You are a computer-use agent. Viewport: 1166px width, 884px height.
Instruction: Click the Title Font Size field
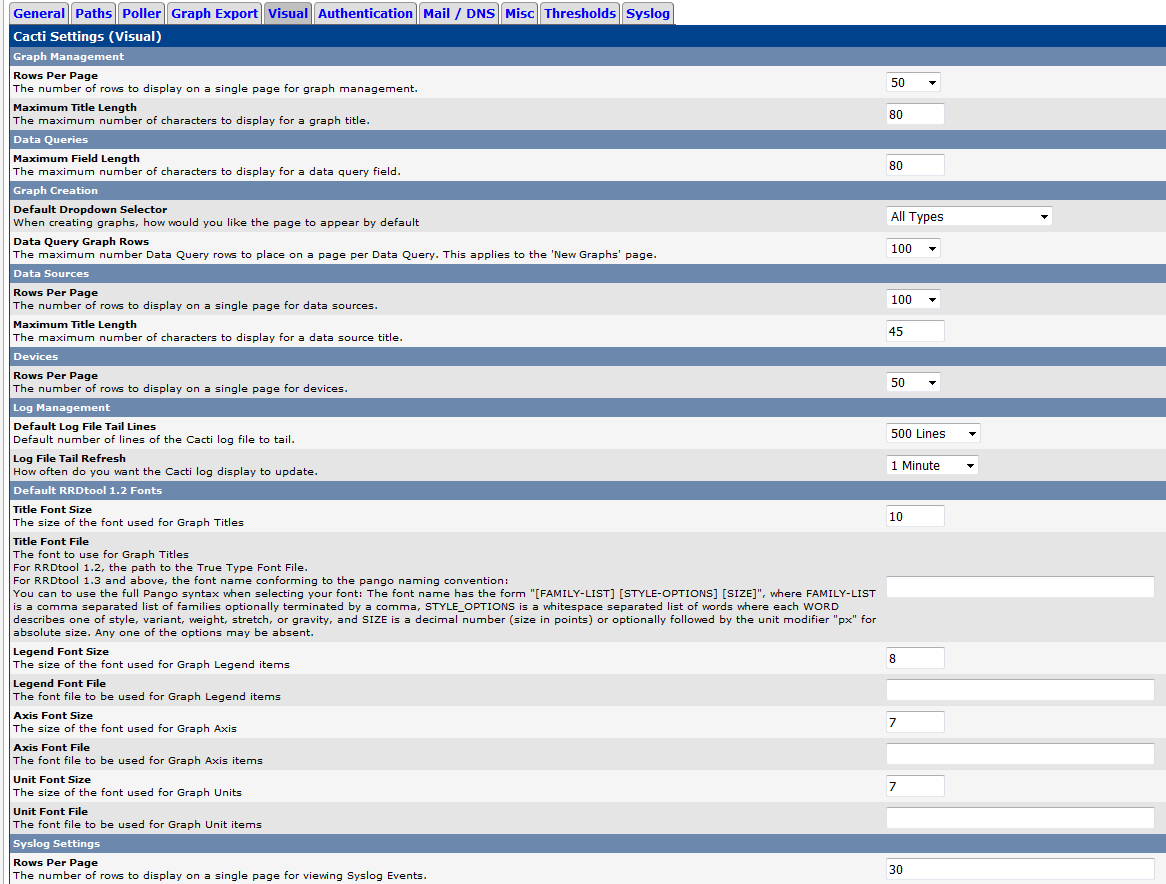pos(915,517)
